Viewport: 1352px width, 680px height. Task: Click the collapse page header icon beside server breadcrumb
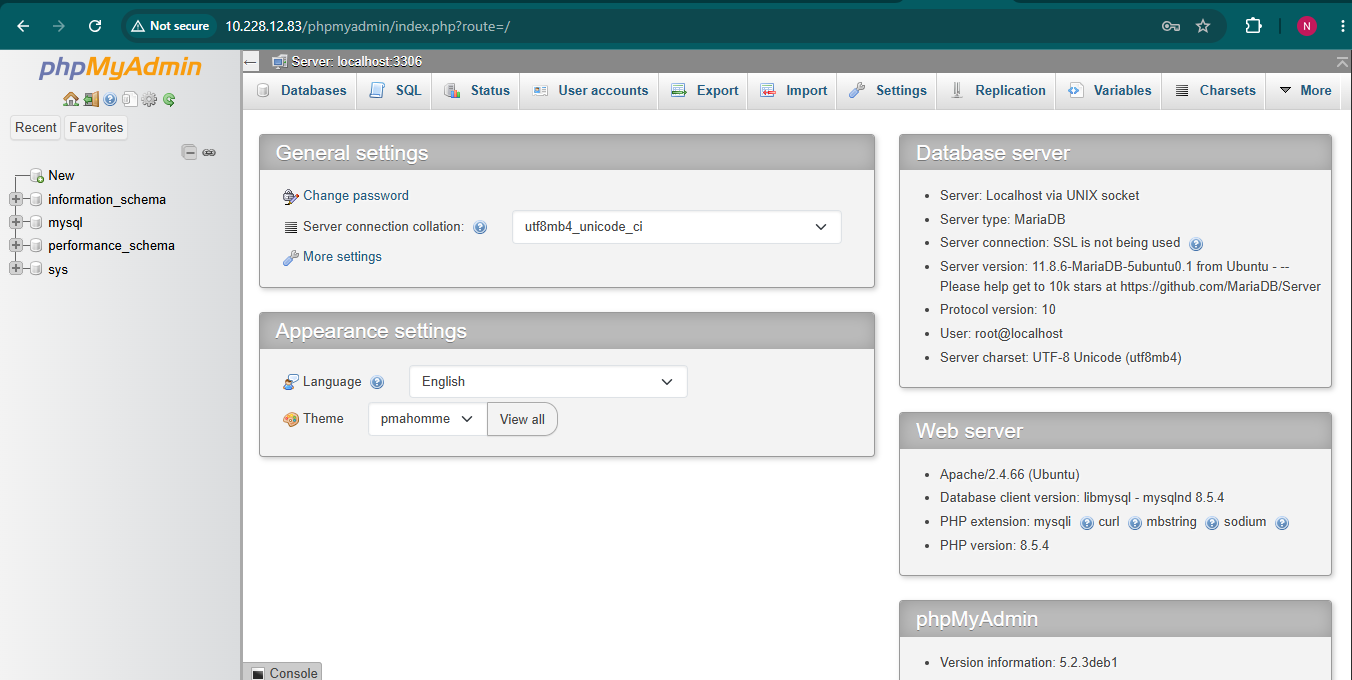pyautogui.click(x=1342, y=61)
